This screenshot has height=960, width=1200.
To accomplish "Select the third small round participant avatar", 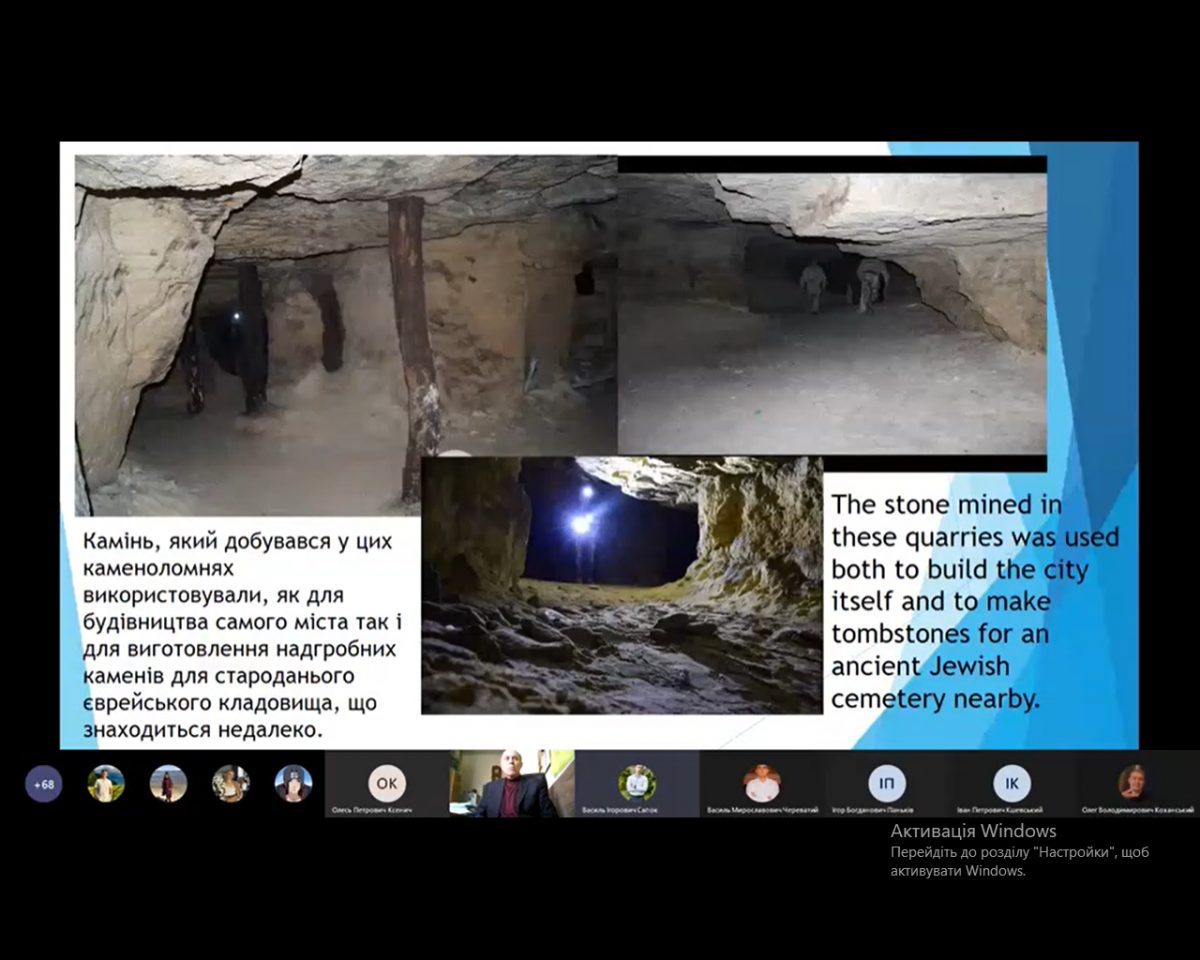I will click(231, 784).
